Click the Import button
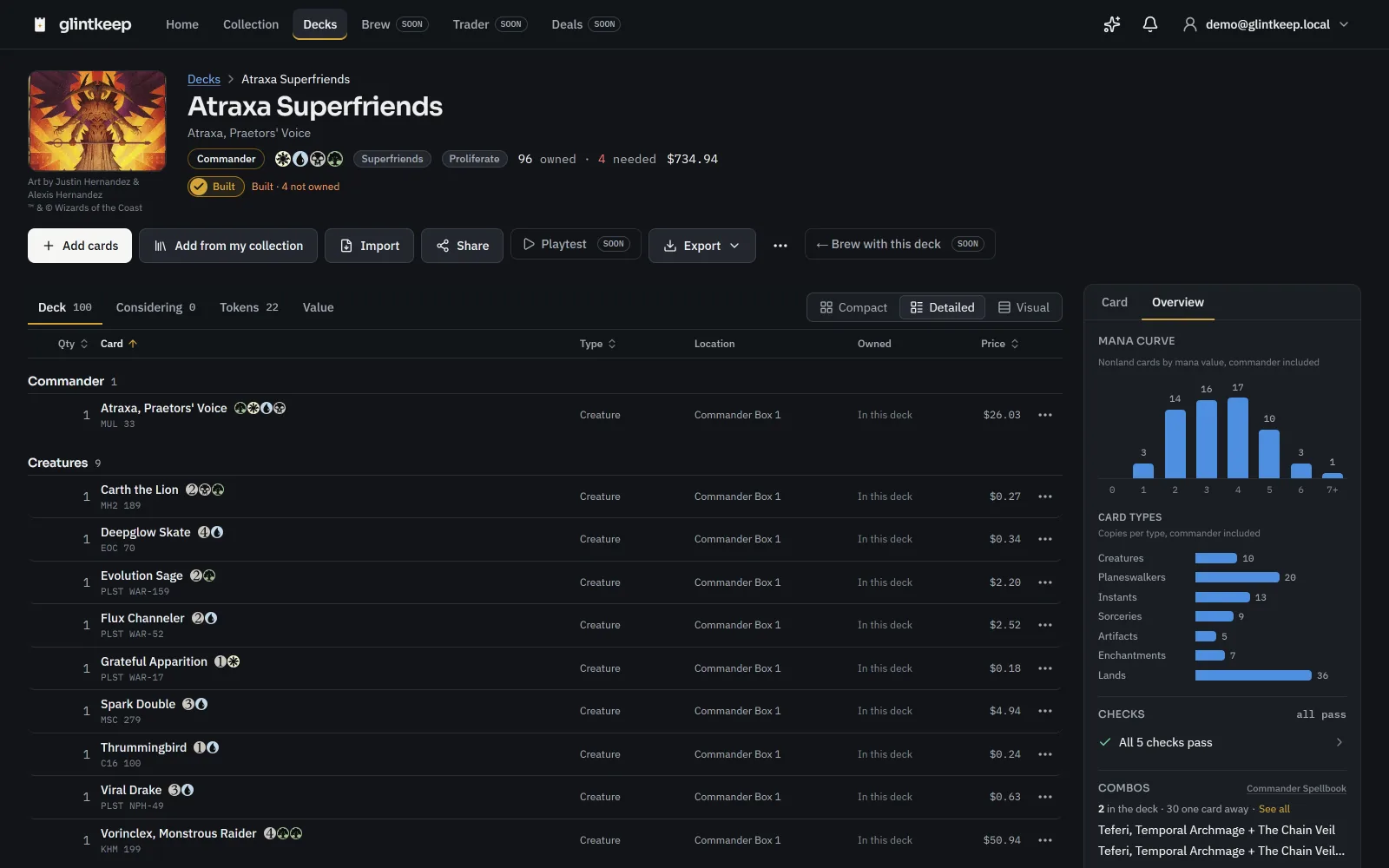 coord(369,246)
